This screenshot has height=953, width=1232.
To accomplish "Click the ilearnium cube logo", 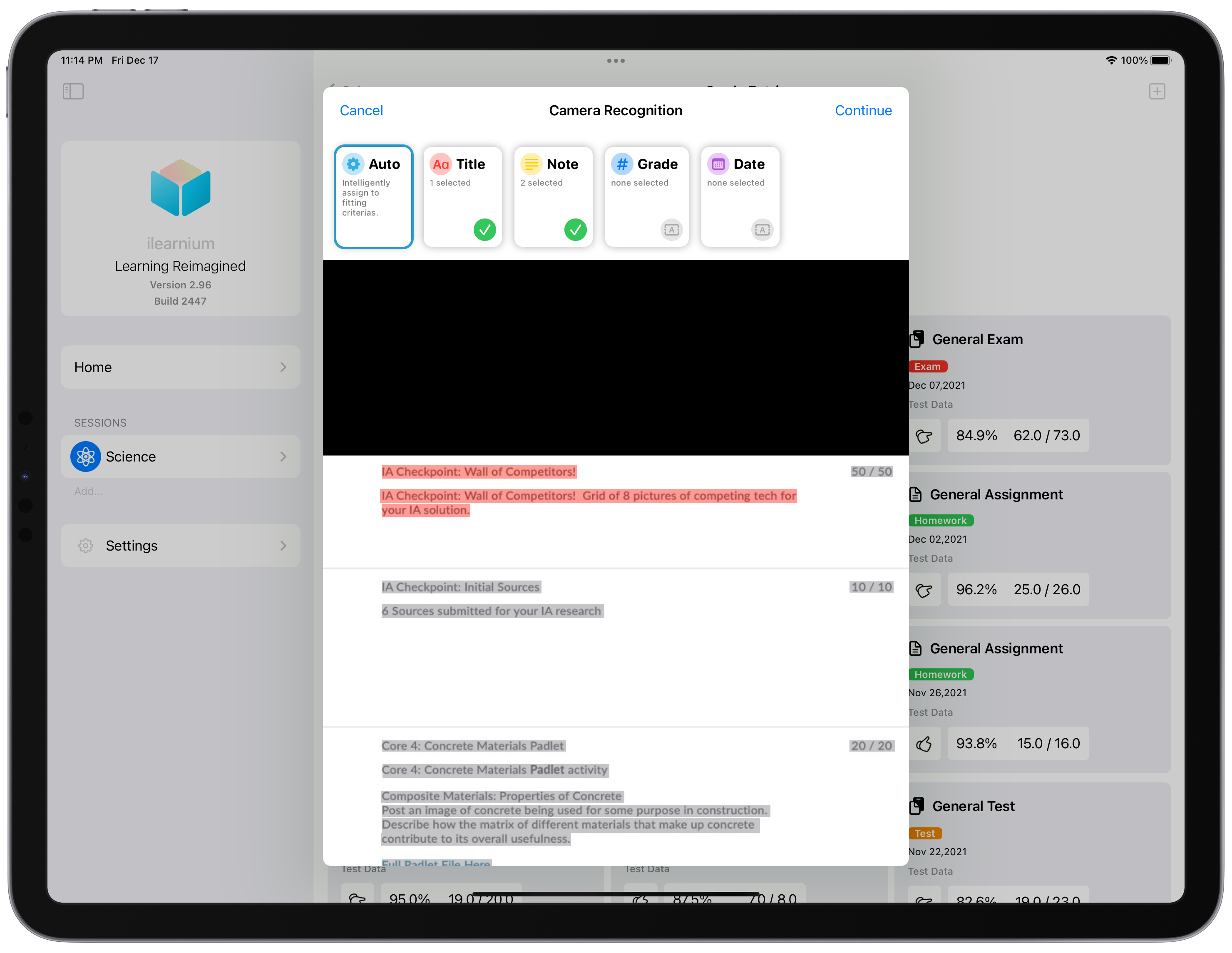I will (x=181, y=188).
